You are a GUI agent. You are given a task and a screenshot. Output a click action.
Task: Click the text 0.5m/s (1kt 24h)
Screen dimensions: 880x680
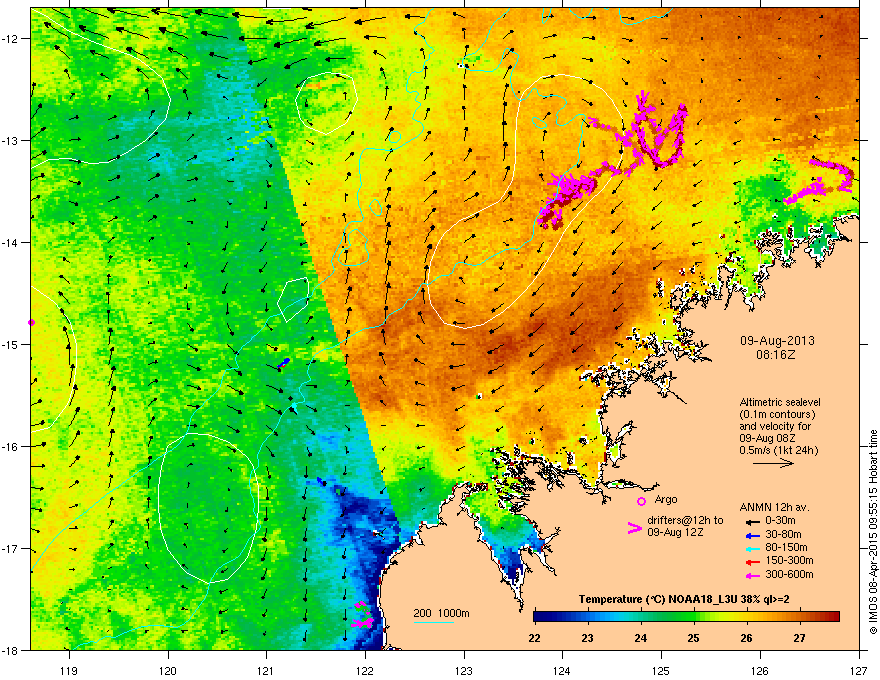(779, 450)
